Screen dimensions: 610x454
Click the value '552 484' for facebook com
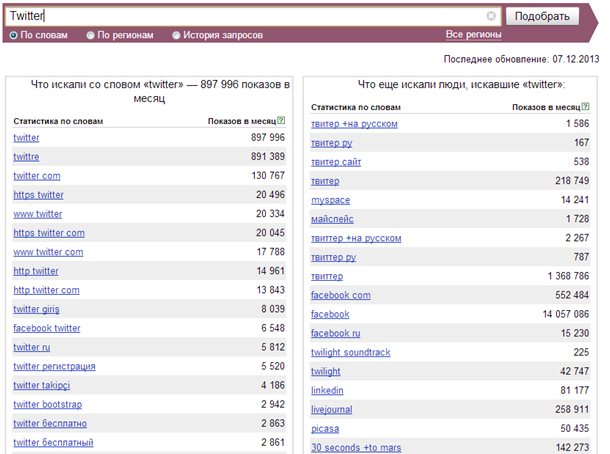(572, 295)
